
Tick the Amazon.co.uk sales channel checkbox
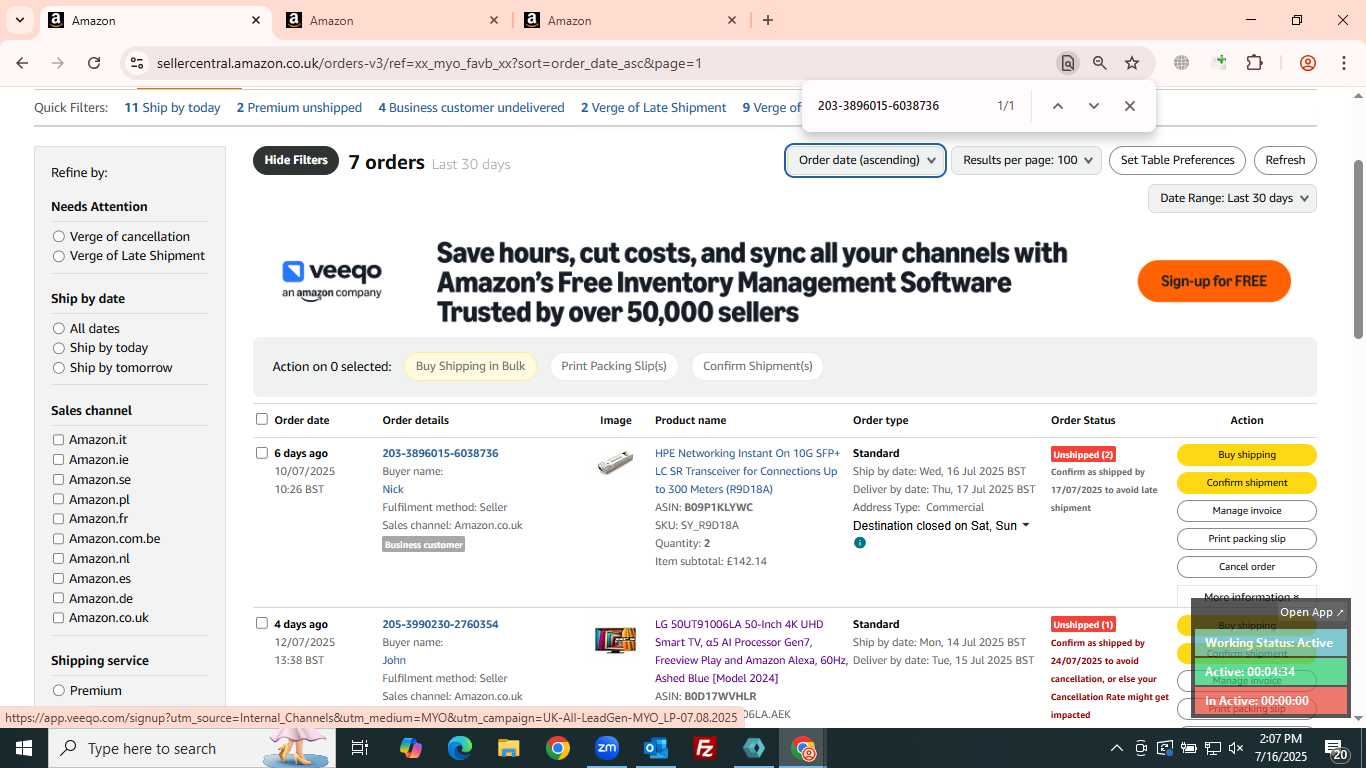click(59, 618)
